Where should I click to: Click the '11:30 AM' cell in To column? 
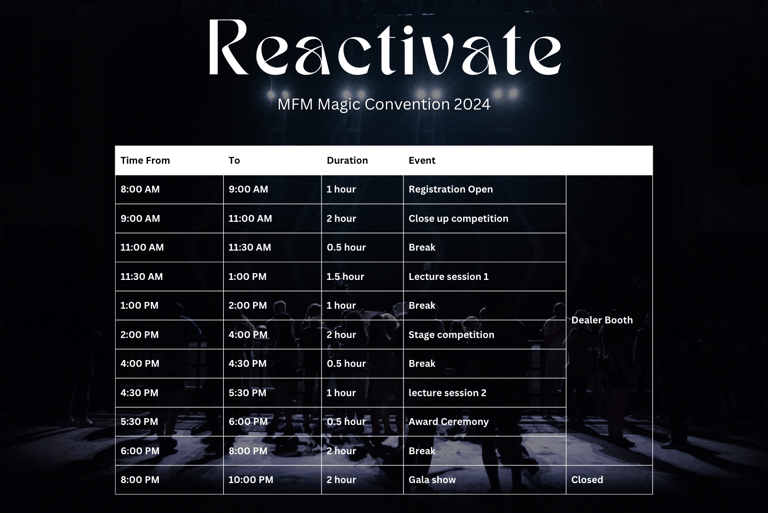[272, 247]
